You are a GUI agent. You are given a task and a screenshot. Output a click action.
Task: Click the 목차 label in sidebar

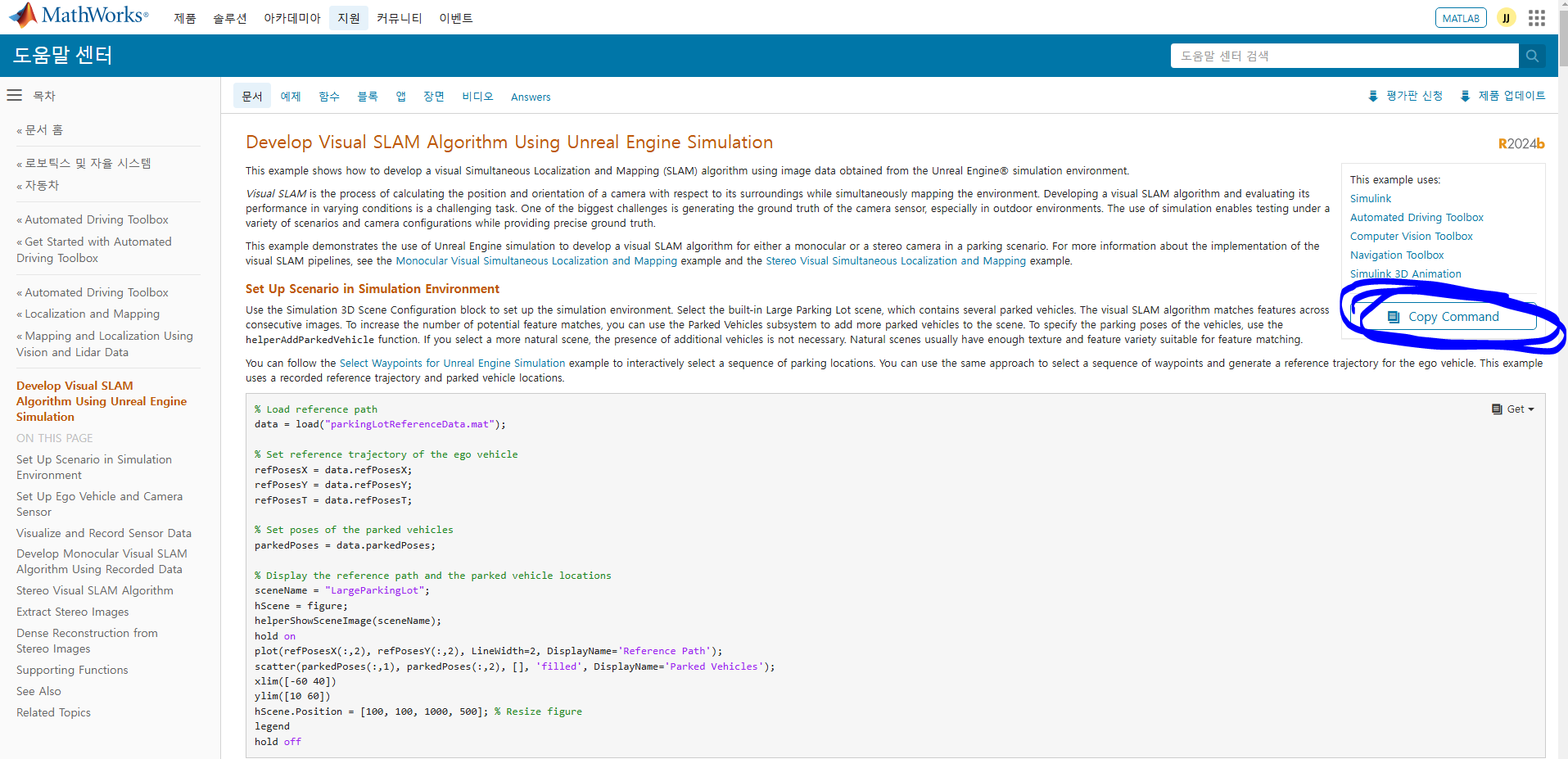pyautogui.click(x=44, y=97)
